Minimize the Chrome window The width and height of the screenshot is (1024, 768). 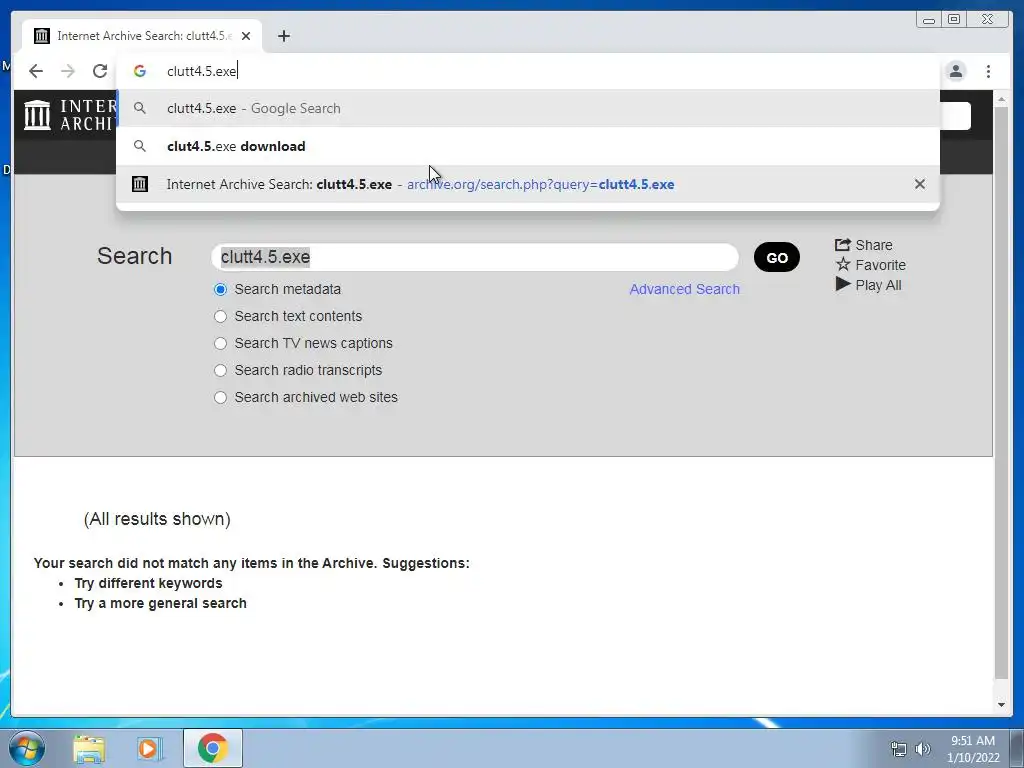click(929, 20)
